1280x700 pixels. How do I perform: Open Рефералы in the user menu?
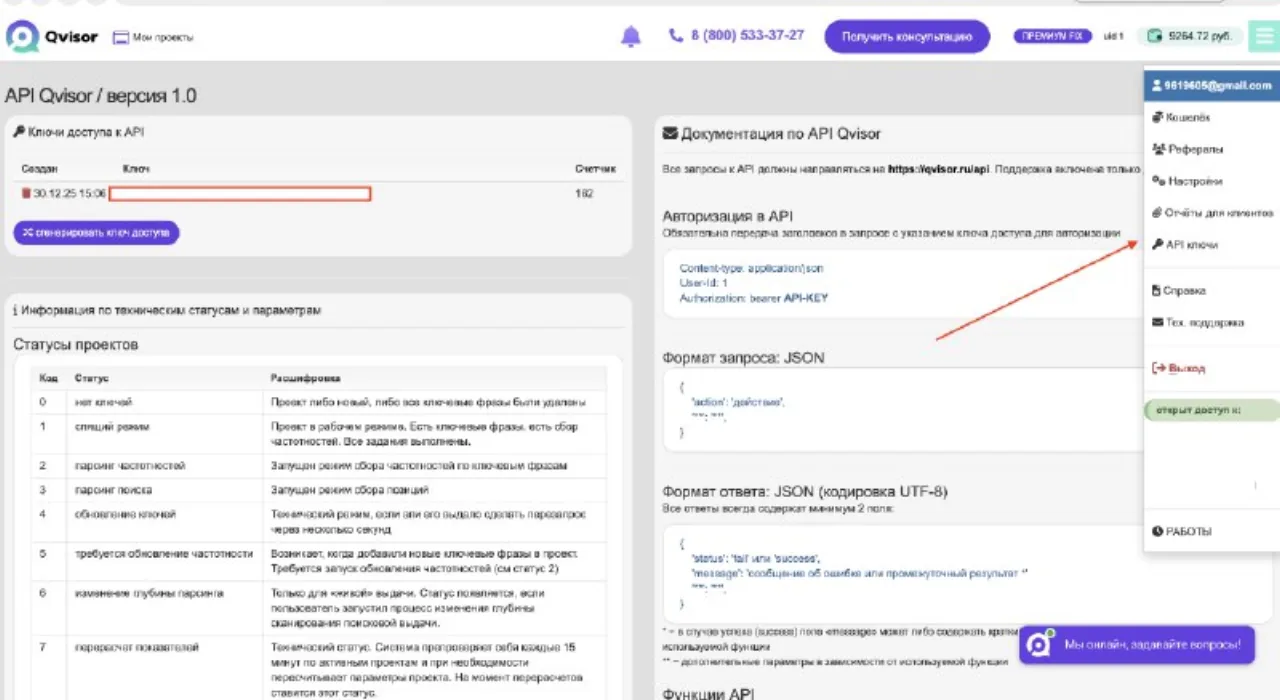pos(1187,149)
